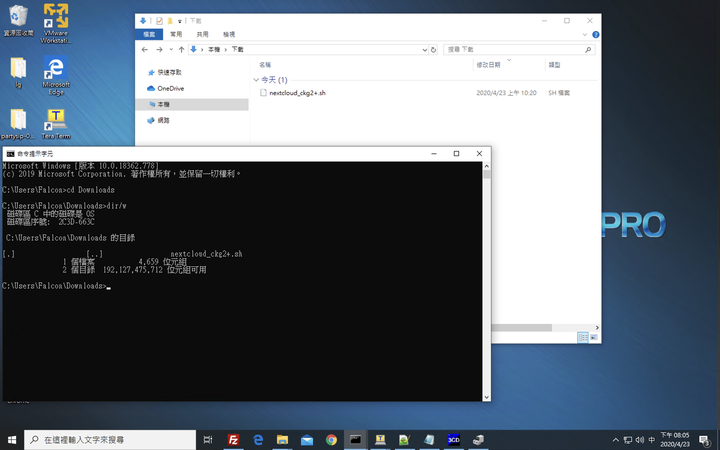Viewport: 720px width, 450px height.
Task: Open the Recycle Bin desktop icon
Action: click(18, 20)
